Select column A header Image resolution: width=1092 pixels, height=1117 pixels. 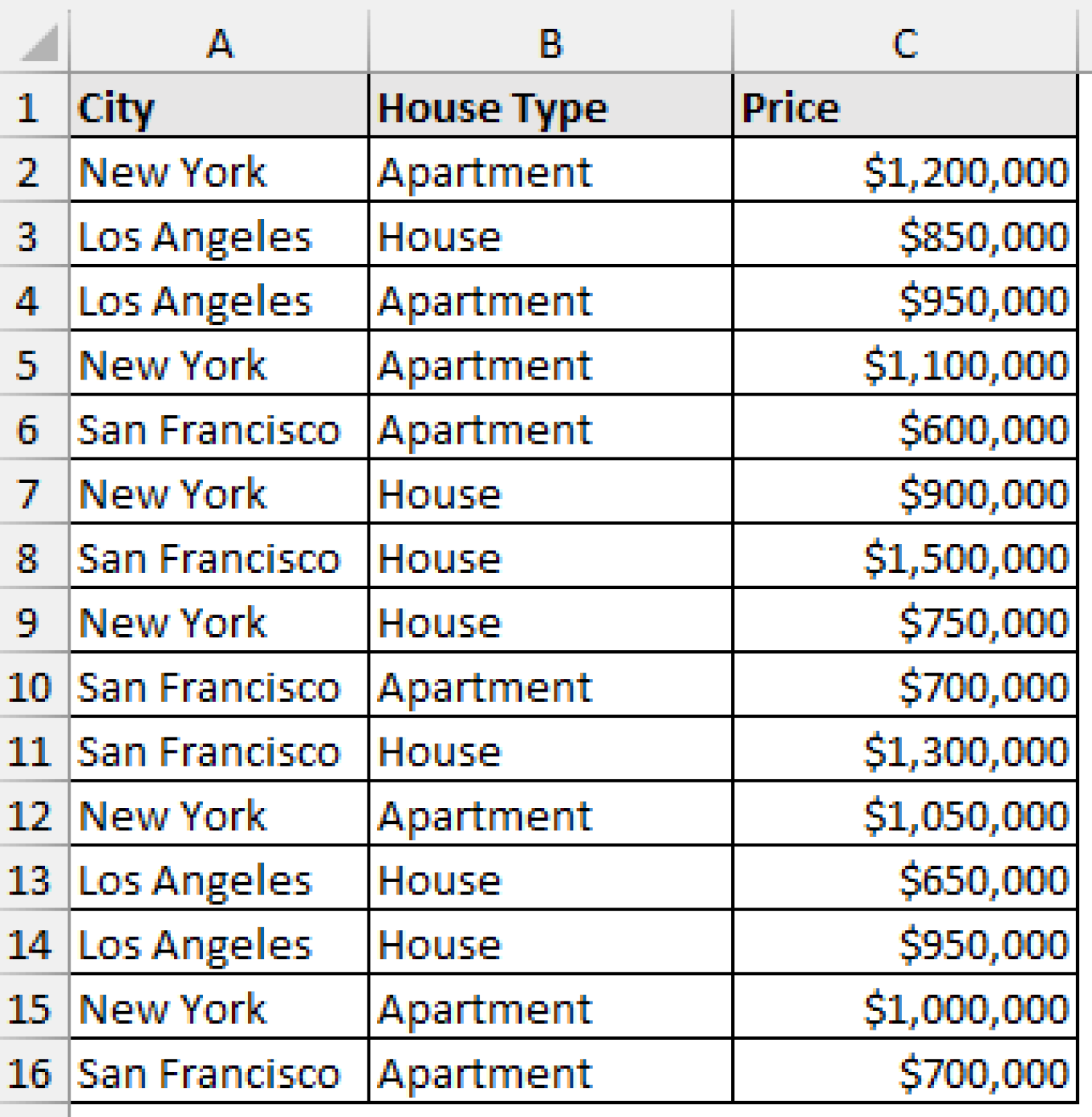(x=218, y=44)
